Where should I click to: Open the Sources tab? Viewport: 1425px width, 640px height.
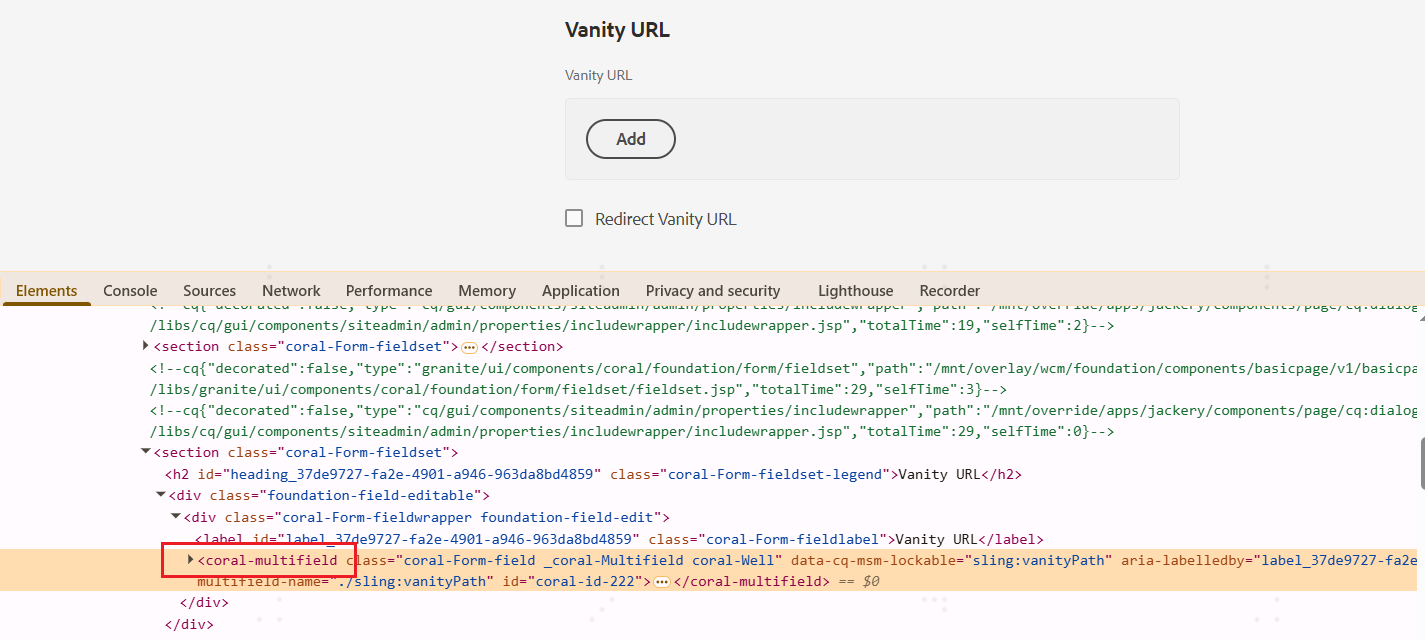[209, 290]
